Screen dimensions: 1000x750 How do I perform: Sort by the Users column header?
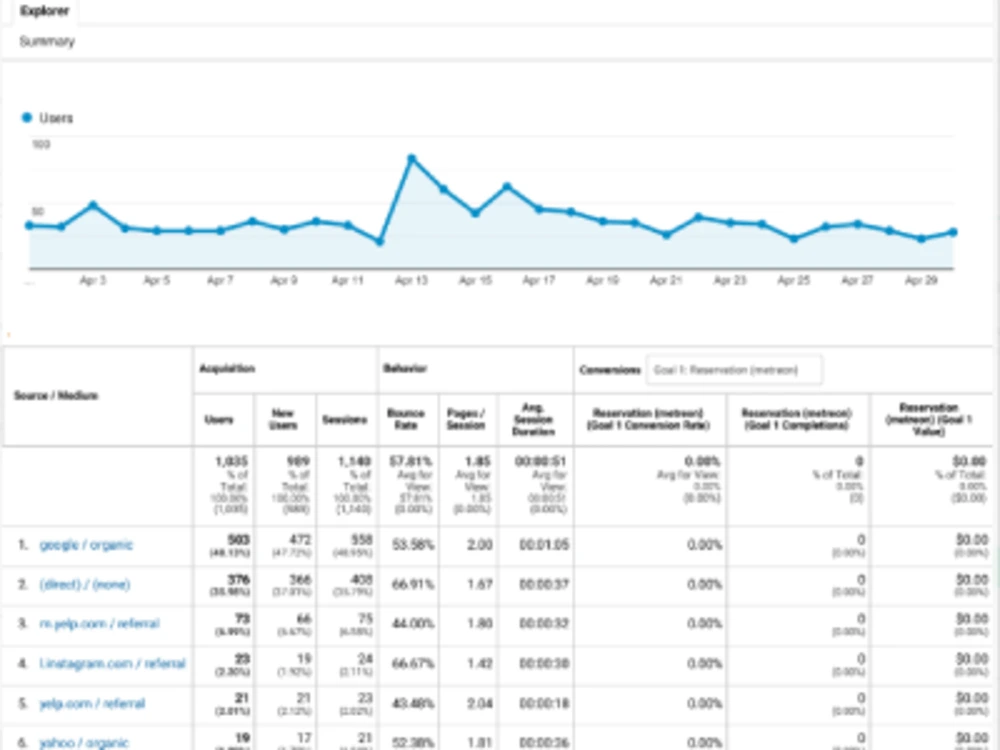[219, 420]
